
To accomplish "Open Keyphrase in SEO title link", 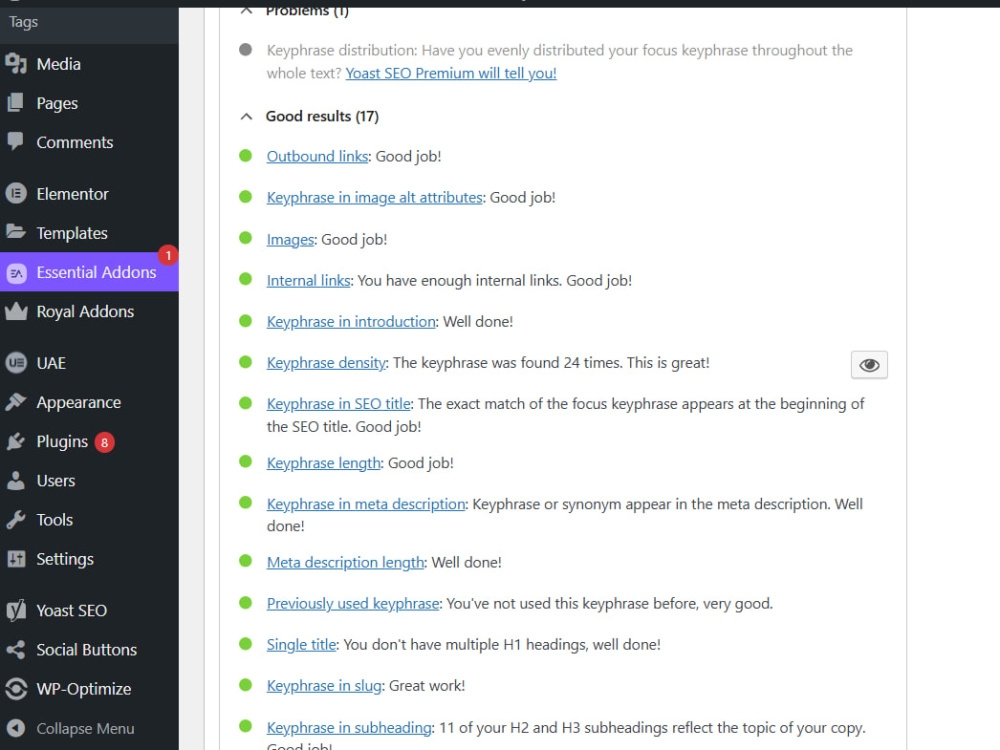I will click(339, 404).
